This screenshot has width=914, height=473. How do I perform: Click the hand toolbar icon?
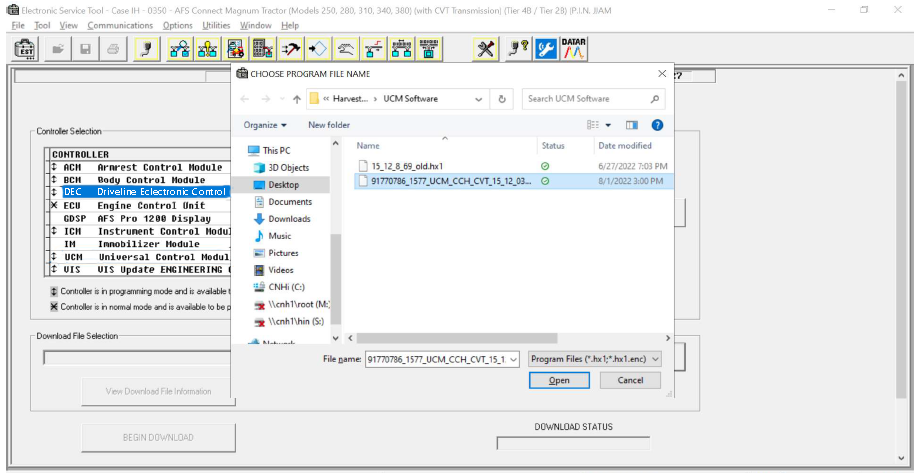(346, 49)
